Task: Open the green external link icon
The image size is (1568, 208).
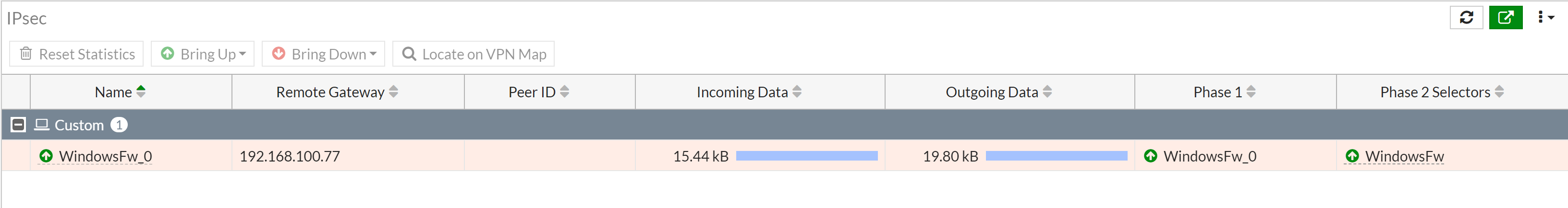Action: (x=1505, y=18)
